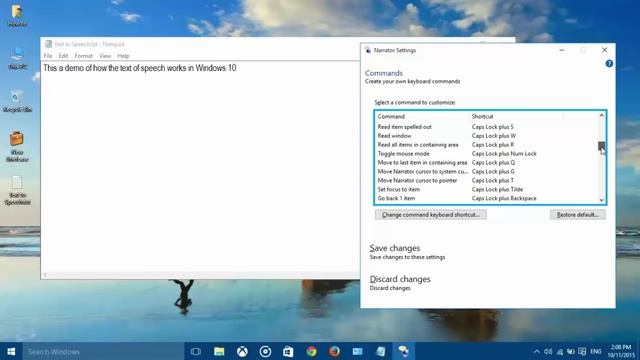
Task: Open the network status tray icon
Action: [560, 351]
